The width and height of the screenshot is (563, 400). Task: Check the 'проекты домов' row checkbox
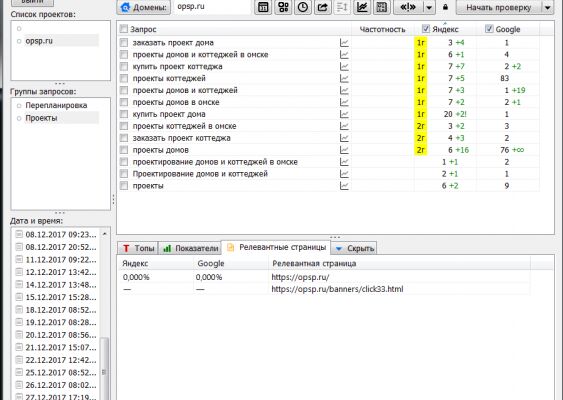click(x=124, y=150)
